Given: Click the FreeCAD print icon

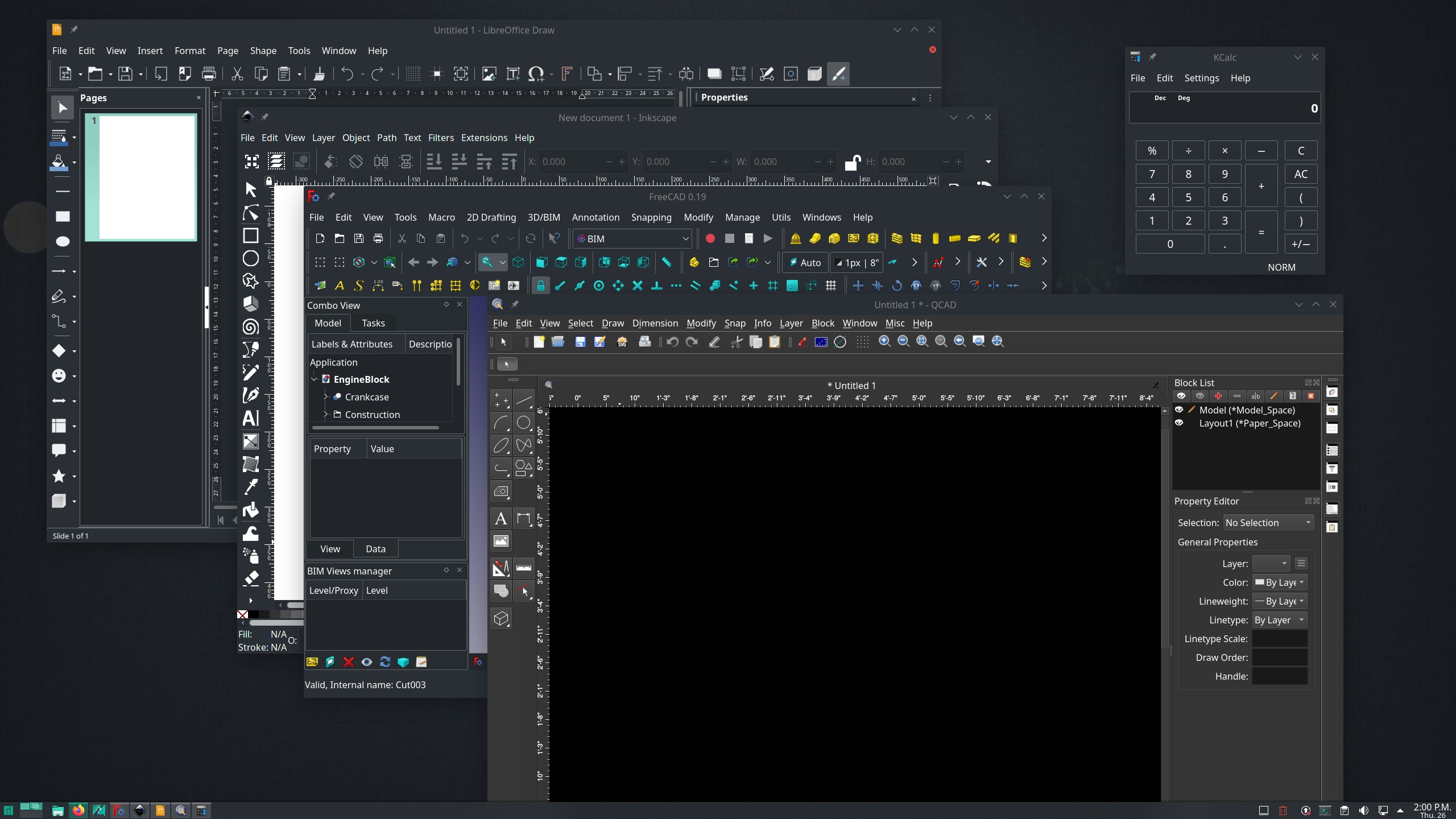Looking at the screenshot, I should coord(378,239).
